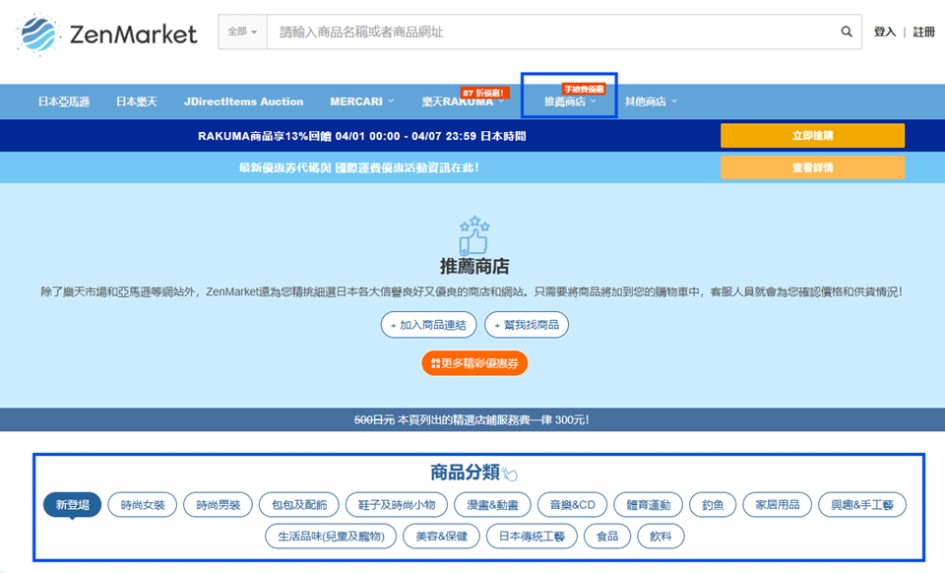Viewport: 945px width, 573px height.
Task: Select the 日本傳統工藝 category
Action: coord(532,536)
